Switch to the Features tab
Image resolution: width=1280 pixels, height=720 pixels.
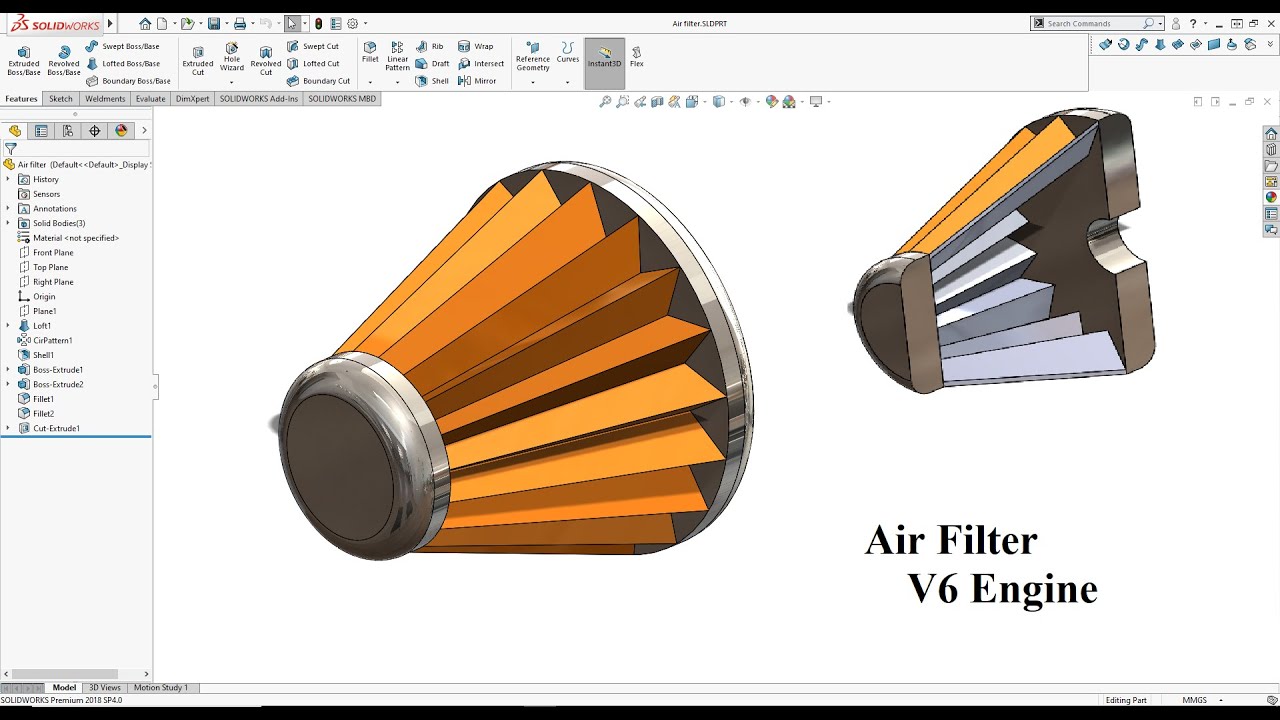point(21,99)
